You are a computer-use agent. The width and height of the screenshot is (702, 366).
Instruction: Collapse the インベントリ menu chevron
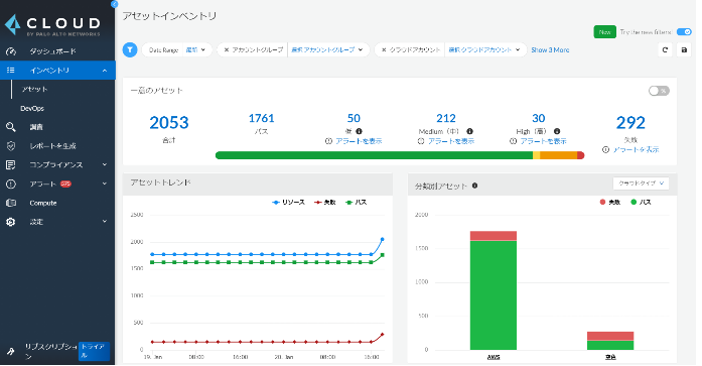(104, 71)
